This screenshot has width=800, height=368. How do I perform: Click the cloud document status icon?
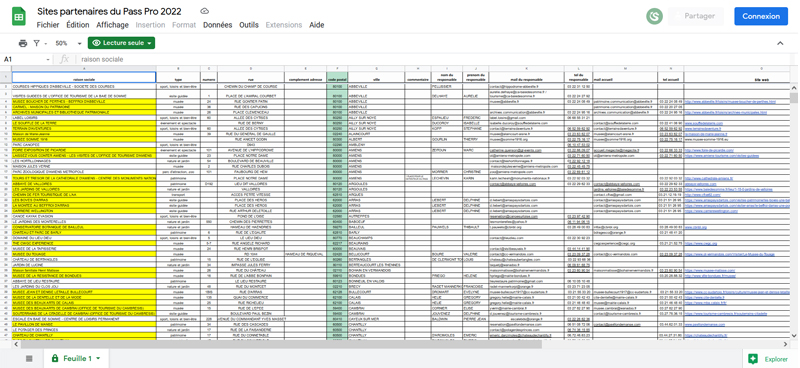(205, 11)
